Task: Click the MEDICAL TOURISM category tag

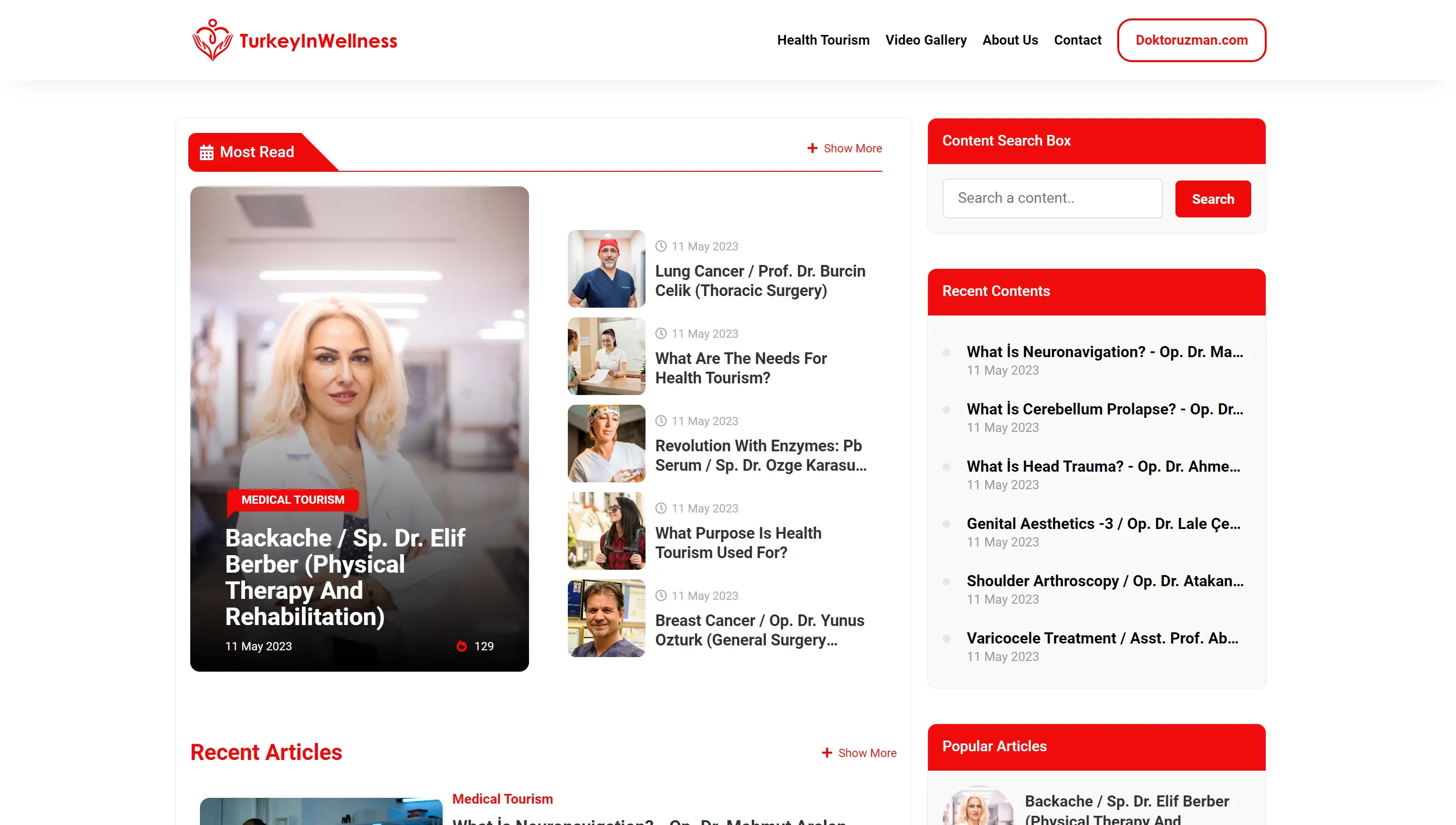Action: pyautogui.click(x=292, y=500)
